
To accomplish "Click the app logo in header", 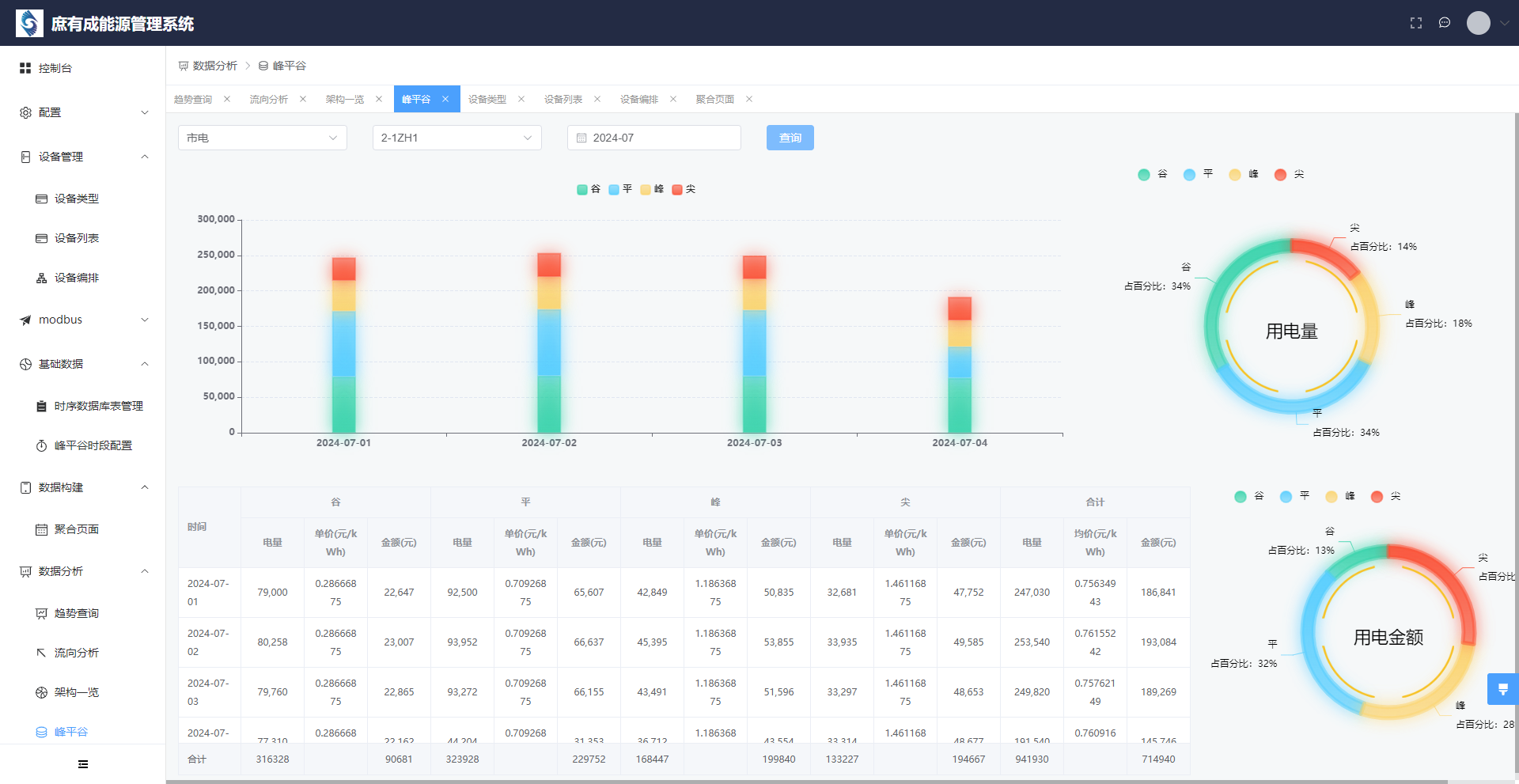I will tap(29, 23).
